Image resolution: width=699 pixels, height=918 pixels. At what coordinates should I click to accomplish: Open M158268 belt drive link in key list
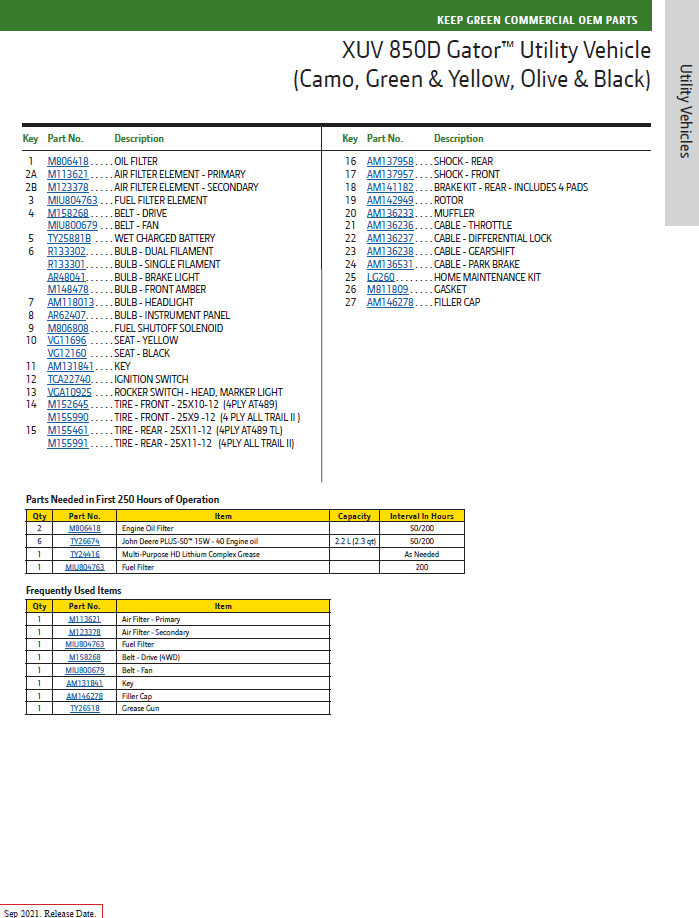(68, 213)
